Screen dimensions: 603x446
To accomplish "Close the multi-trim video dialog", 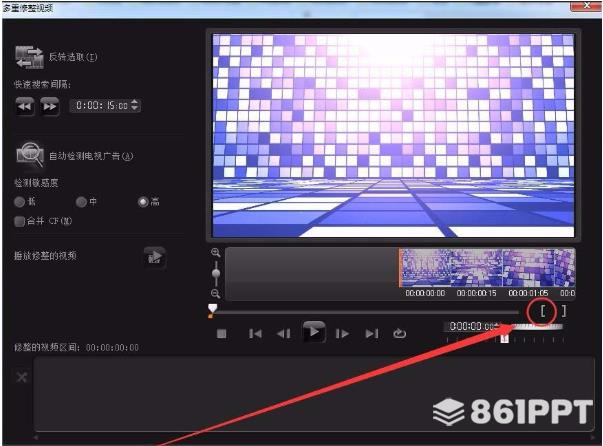I will [x=585, y=5].
